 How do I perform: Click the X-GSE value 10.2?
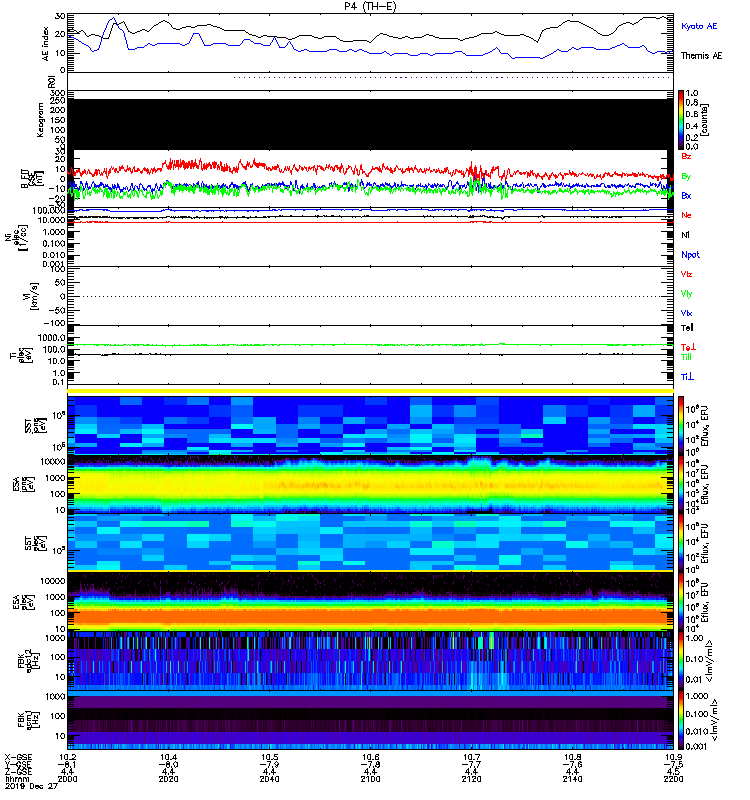[x=67, y=758]
